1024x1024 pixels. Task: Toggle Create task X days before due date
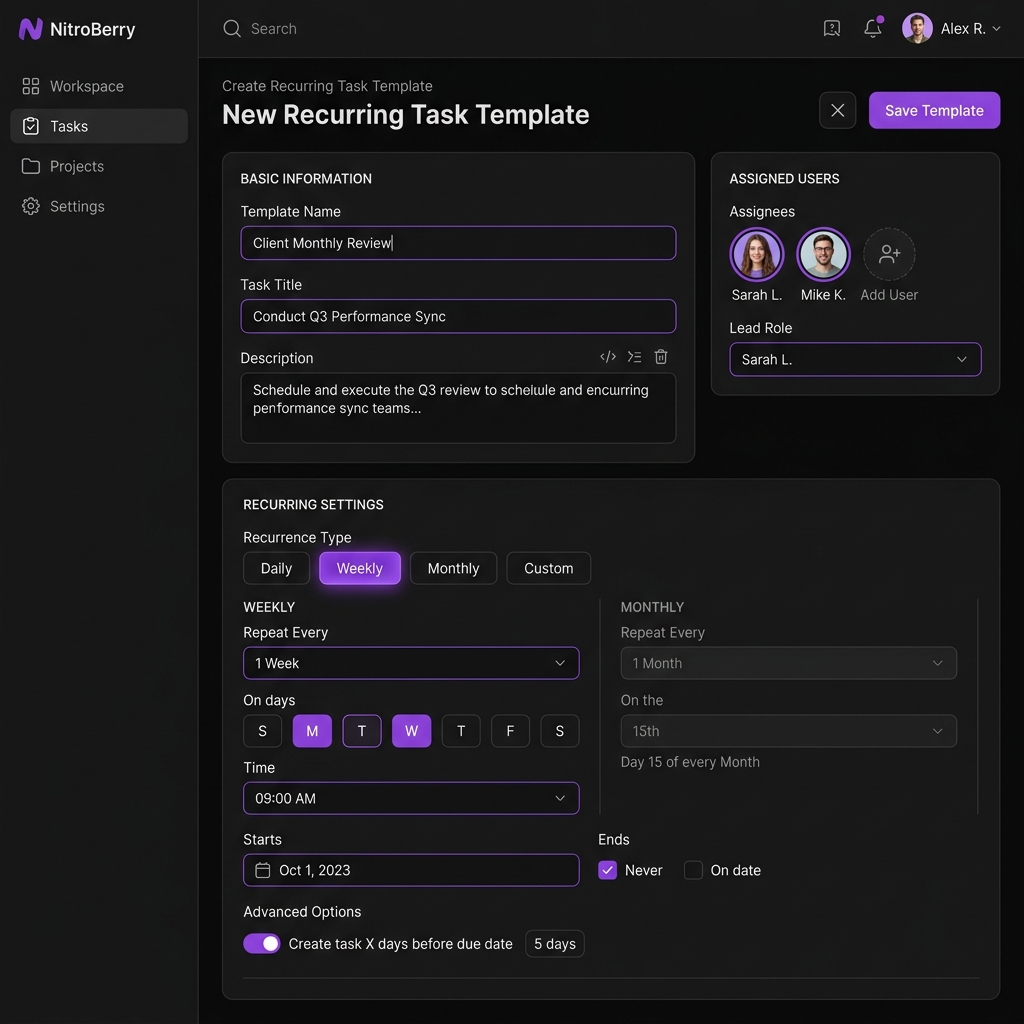pyautogui.click(x=262, y=944)
